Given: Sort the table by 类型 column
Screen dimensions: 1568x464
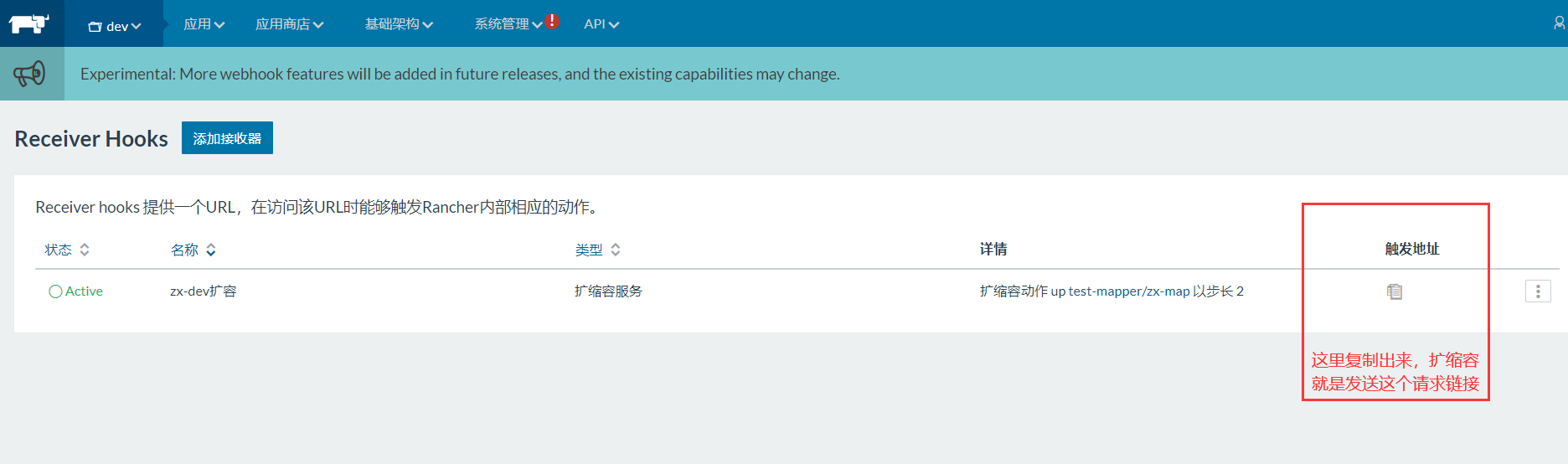Looking at the screenshot, I should tap(597, 250).
